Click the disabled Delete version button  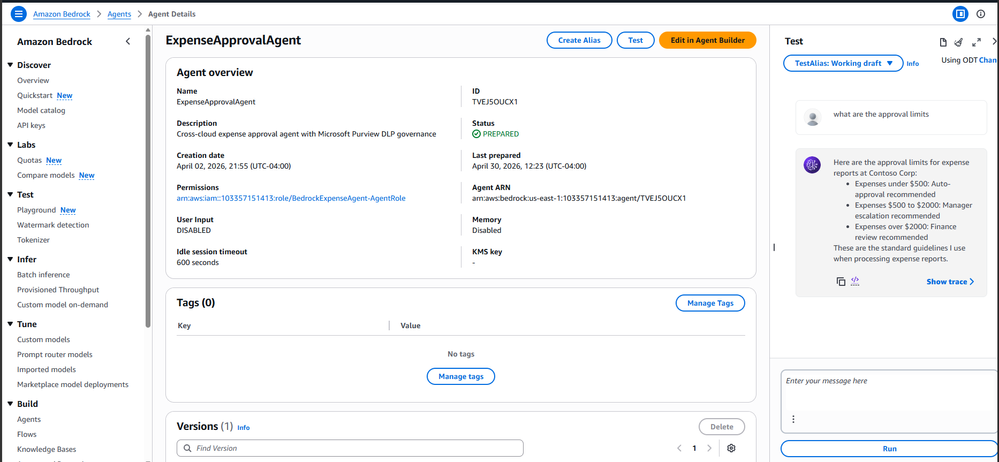tap(722, 427)
